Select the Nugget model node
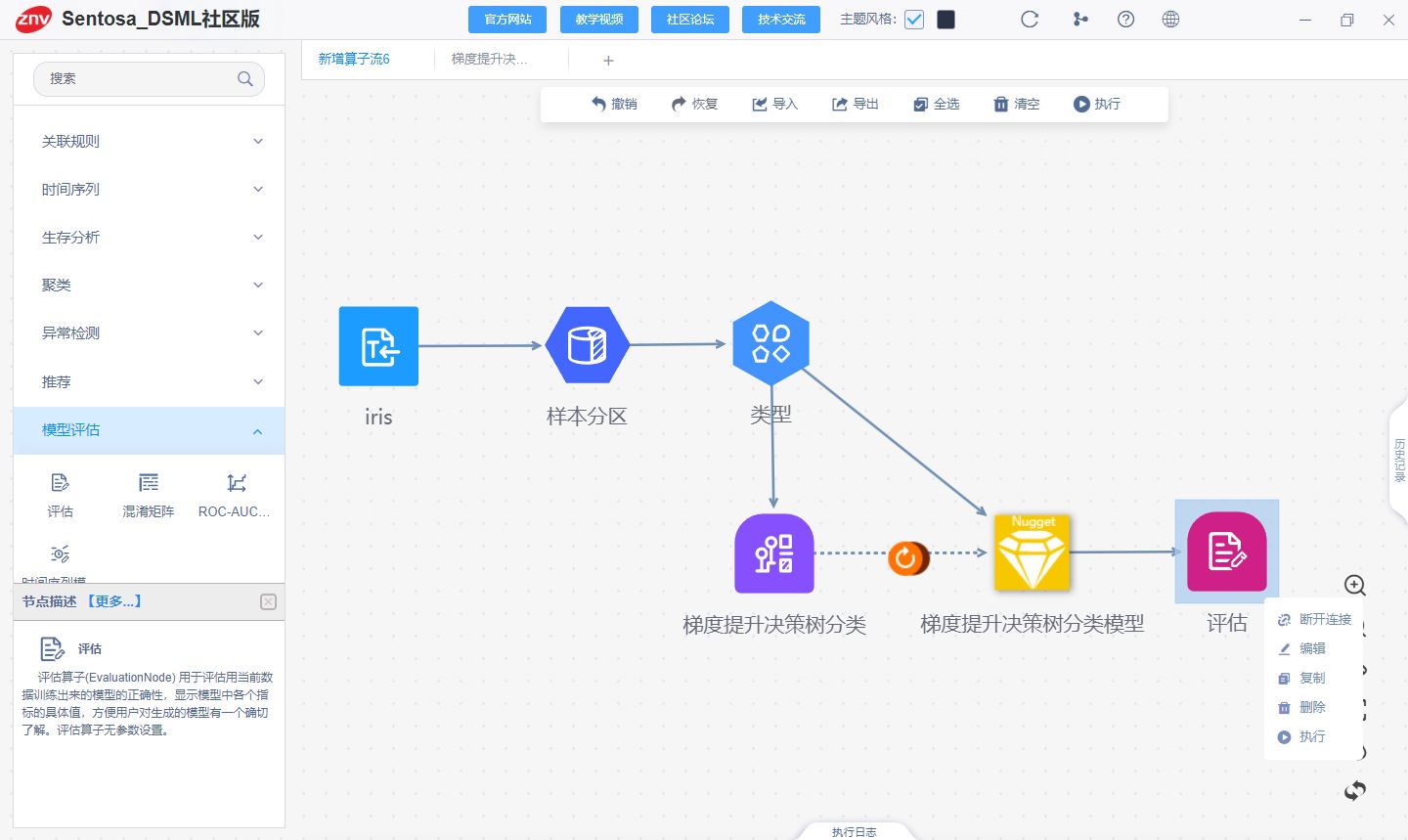The image size is (1408, 840). pyautogui.click(x=1033, y=553)
